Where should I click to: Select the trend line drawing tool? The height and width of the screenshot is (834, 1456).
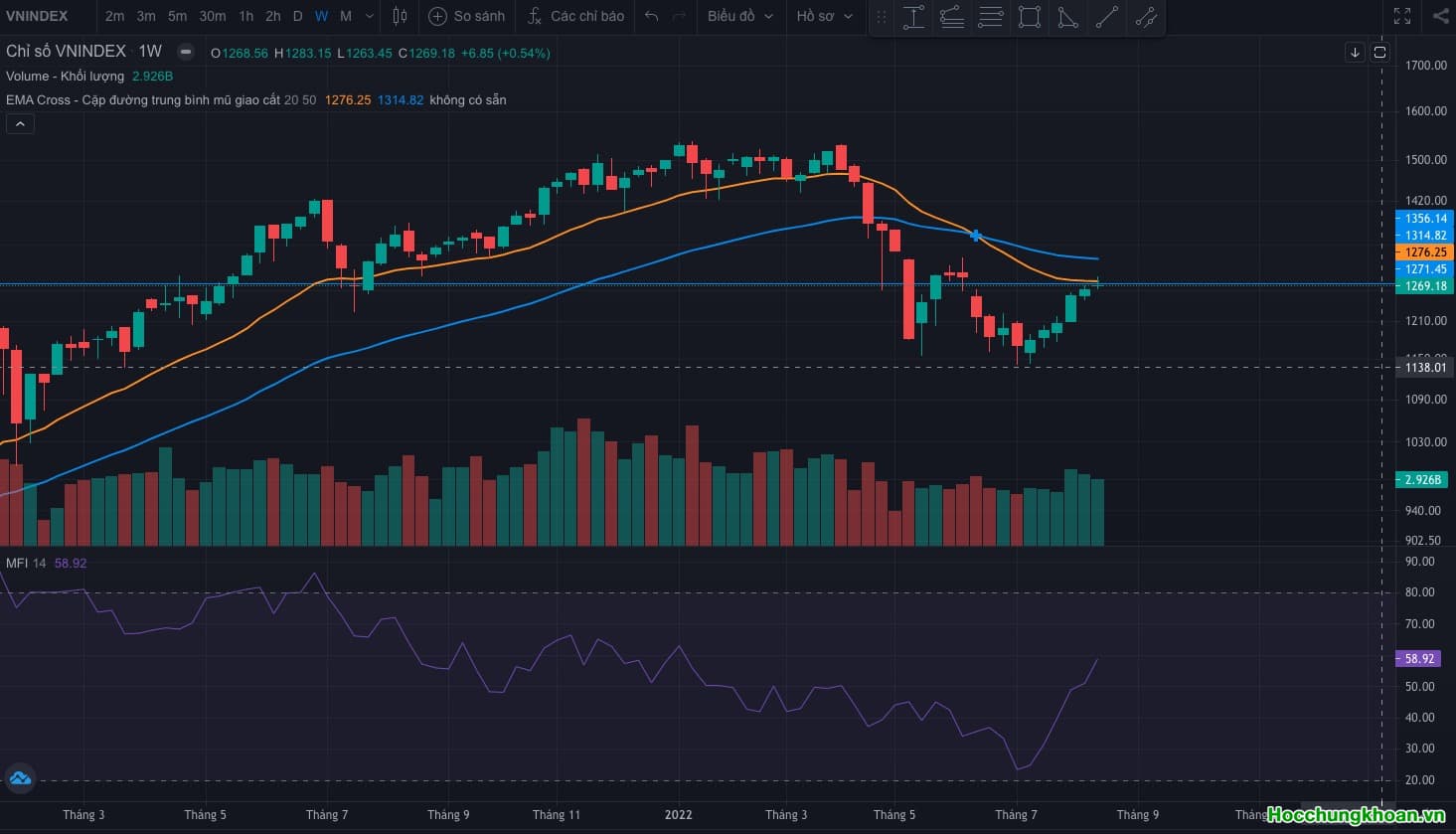point(1106,17)
